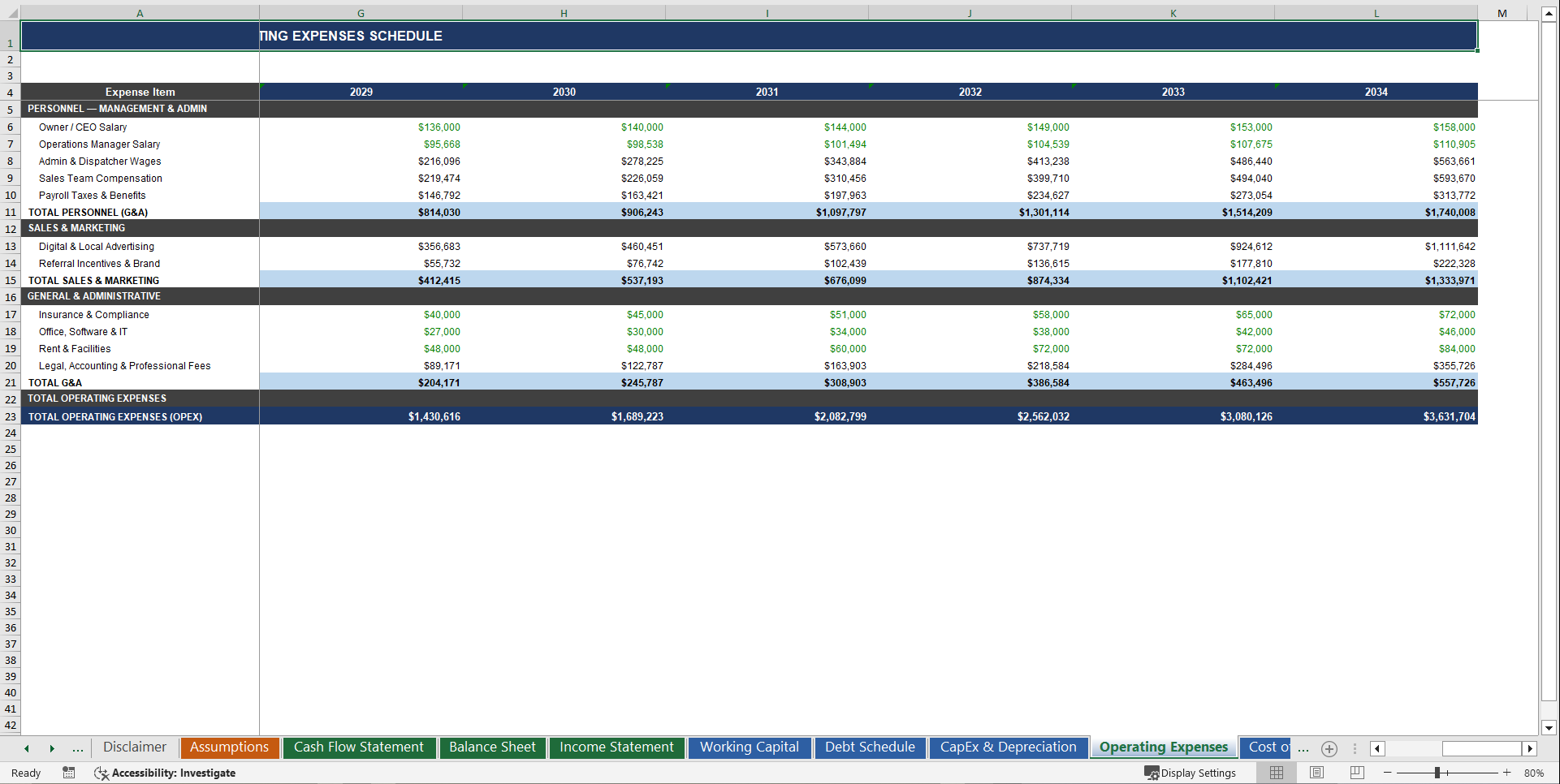Click the Zoom In plus icon

pyautogui.click(x=1507, y=773)
